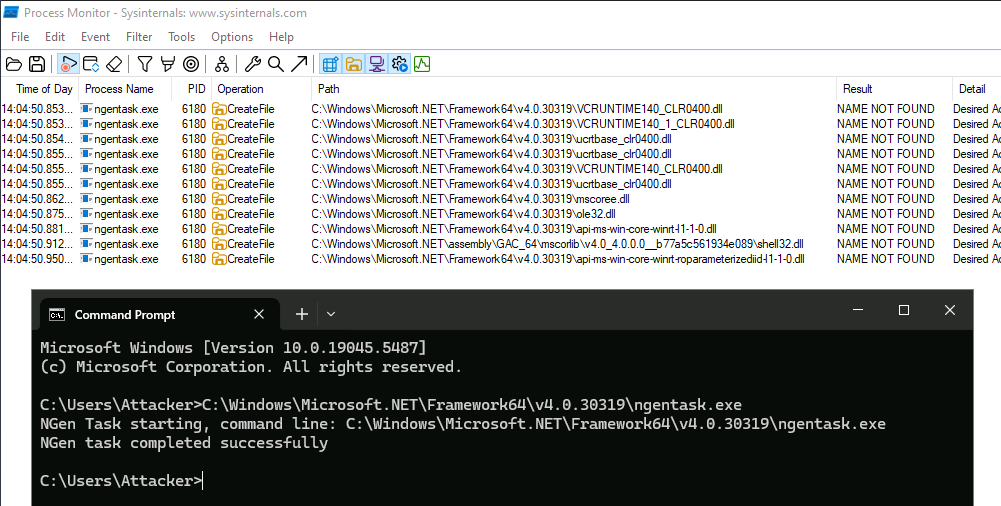The height and width of the screenshot is (506, 1001).
Task: Click the PID 6180 in the mscoree.dll row
Action: [x=194, y=199]
